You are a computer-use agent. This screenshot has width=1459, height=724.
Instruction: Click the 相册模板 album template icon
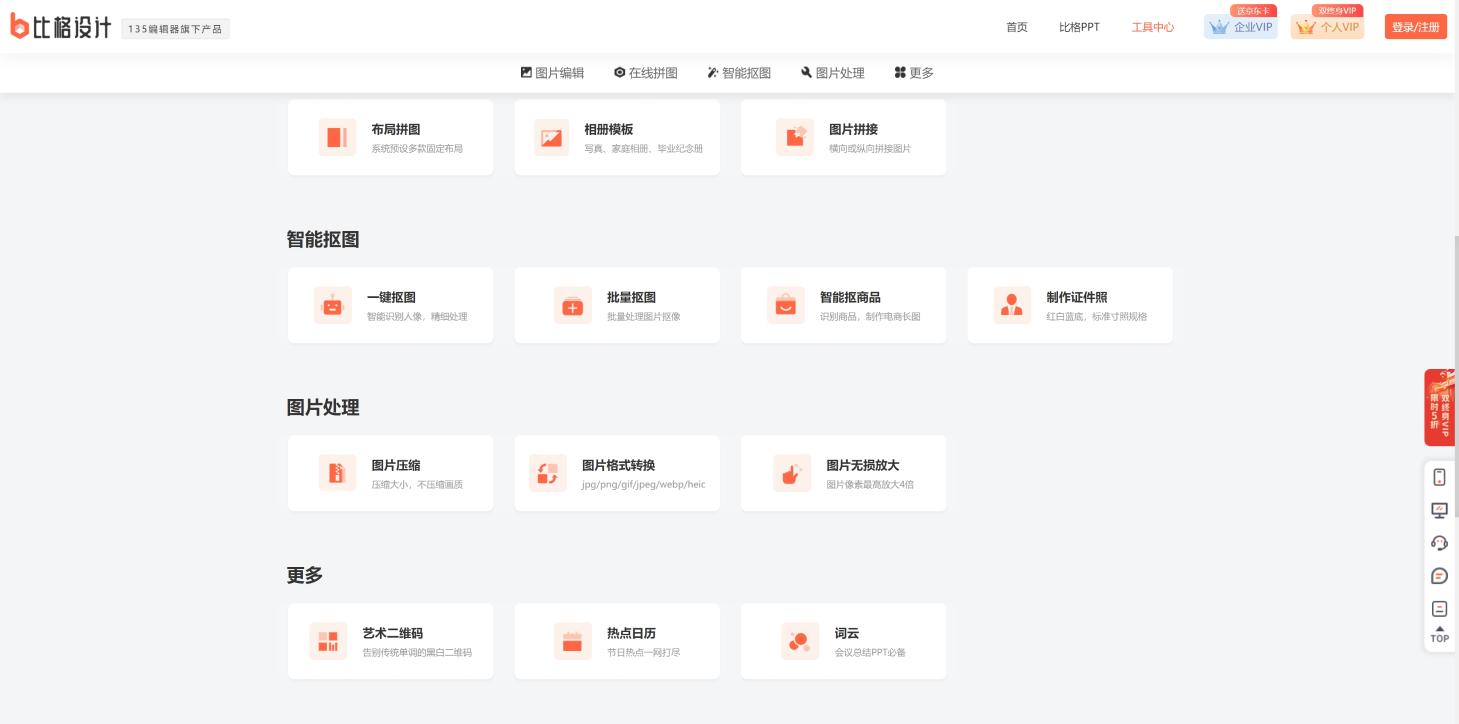click(x=552, y=137)
